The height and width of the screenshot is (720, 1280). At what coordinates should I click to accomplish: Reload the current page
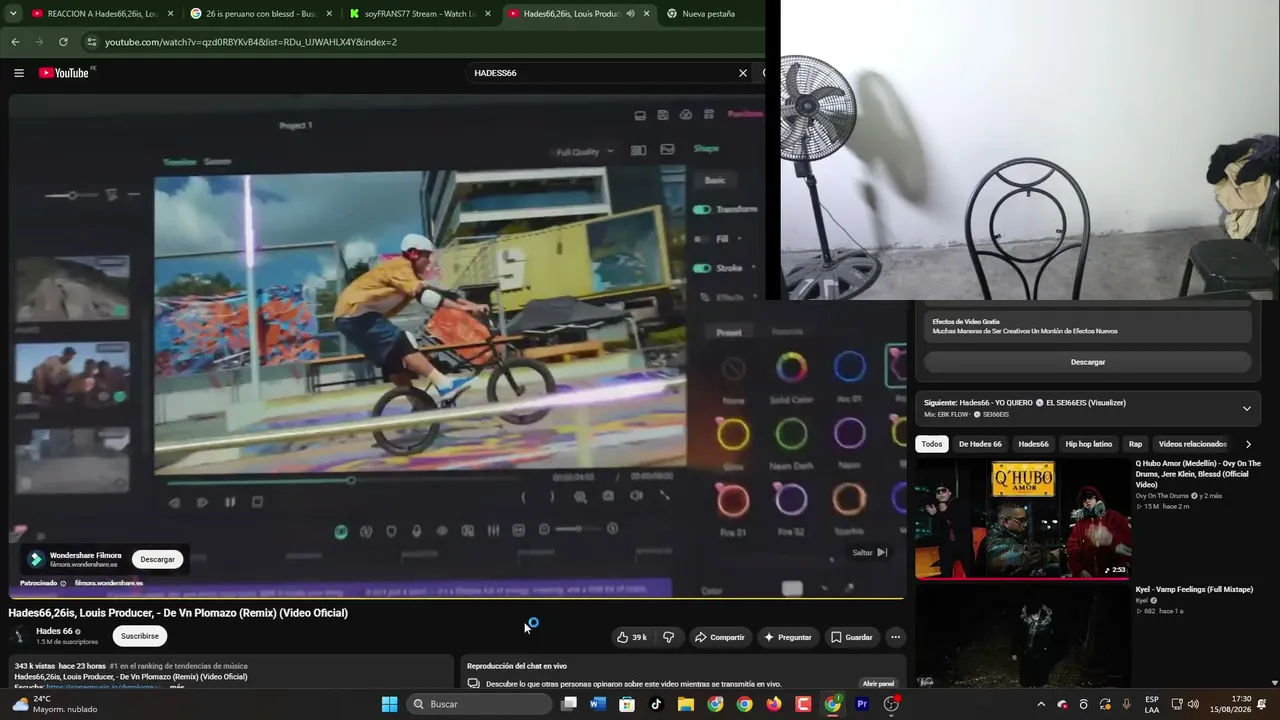pyautogui.click(x=63, y=42)
